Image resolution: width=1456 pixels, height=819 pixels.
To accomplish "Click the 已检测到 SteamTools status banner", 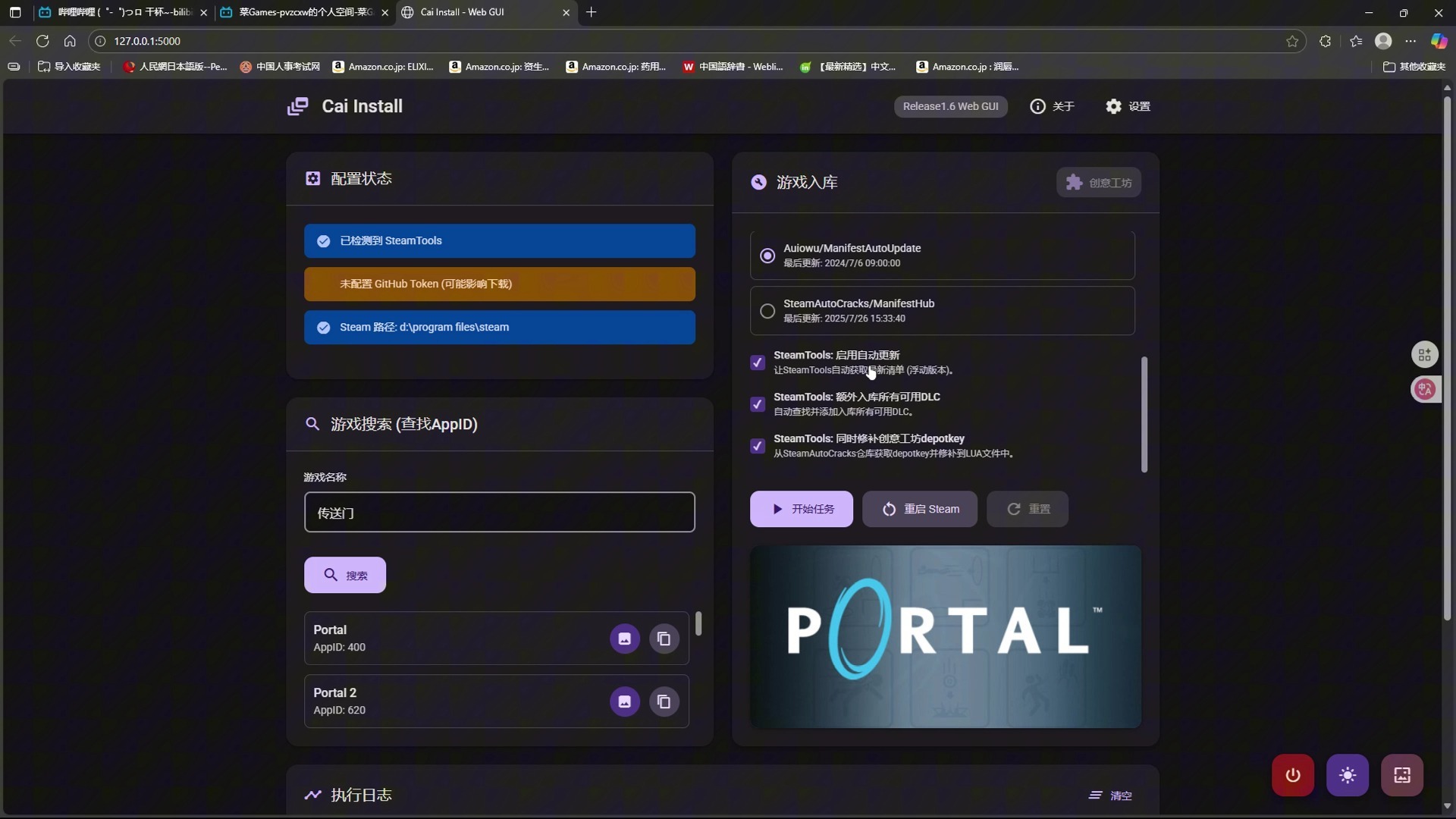I will tap(500, 241).
